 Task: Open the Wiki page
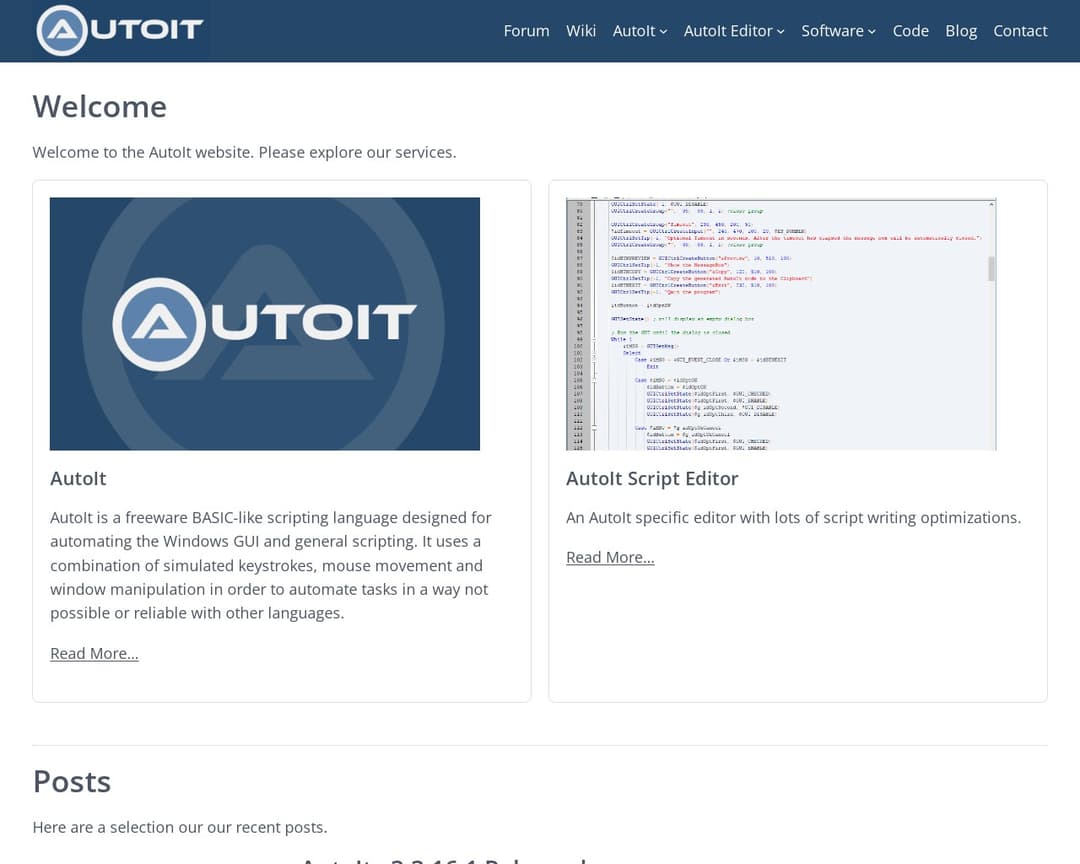tap(581, 31)
